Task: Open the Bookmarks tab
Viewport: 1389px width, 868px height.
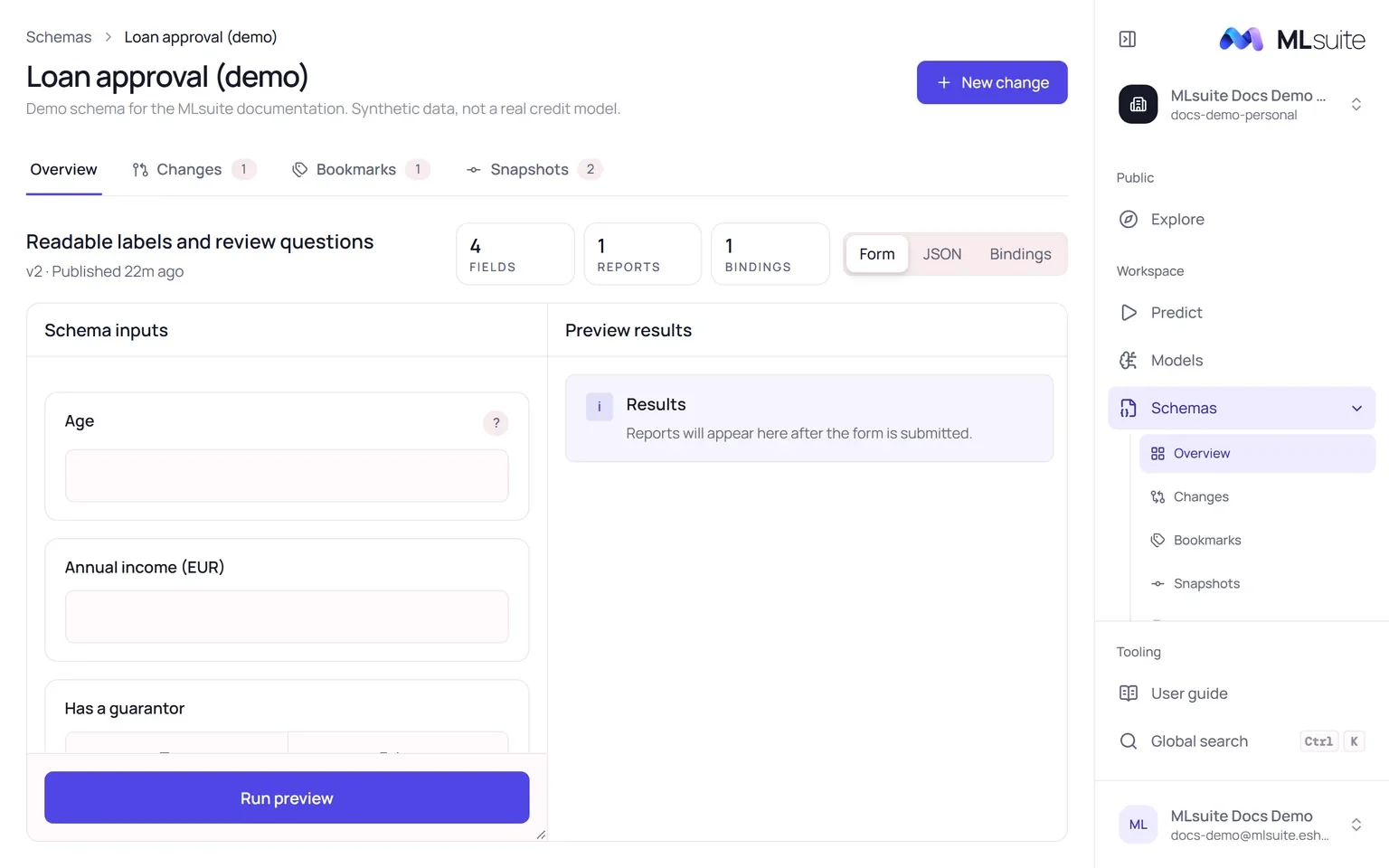Action: coord(360,169)
